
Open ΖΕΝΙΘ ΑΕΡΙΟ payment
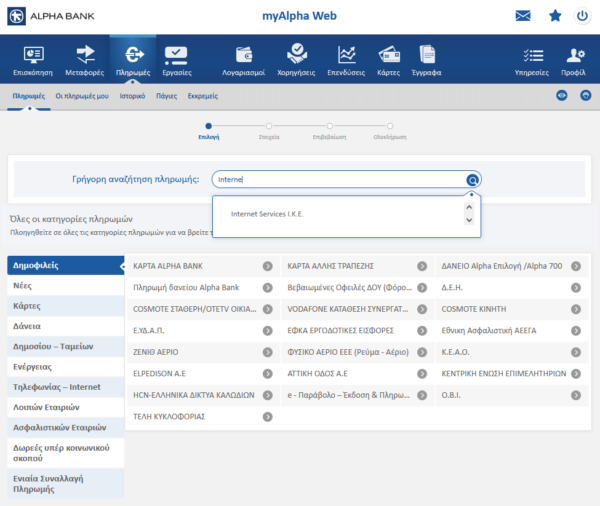(x=203, y=352)
